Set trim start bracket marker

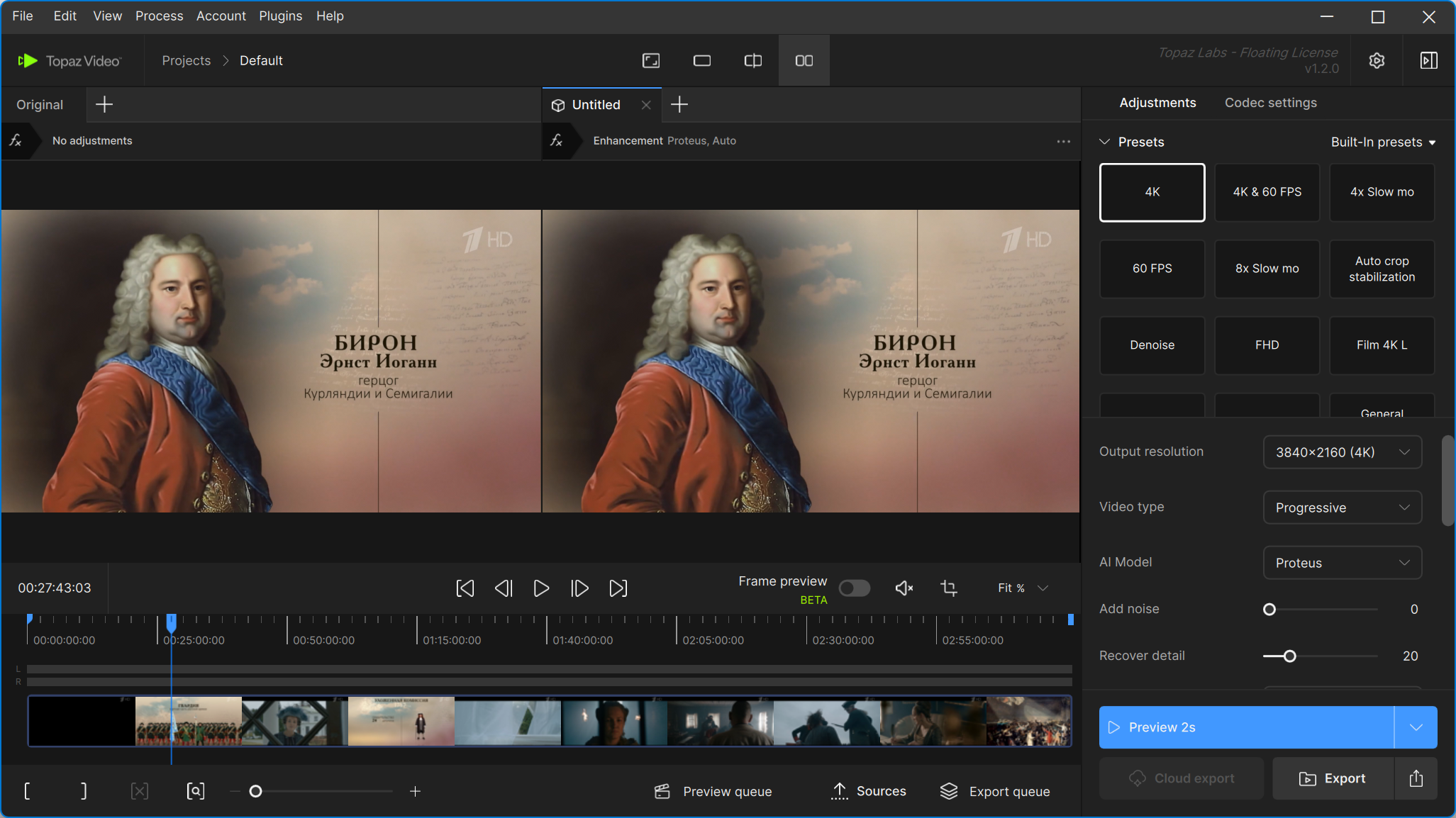(28, 791)
